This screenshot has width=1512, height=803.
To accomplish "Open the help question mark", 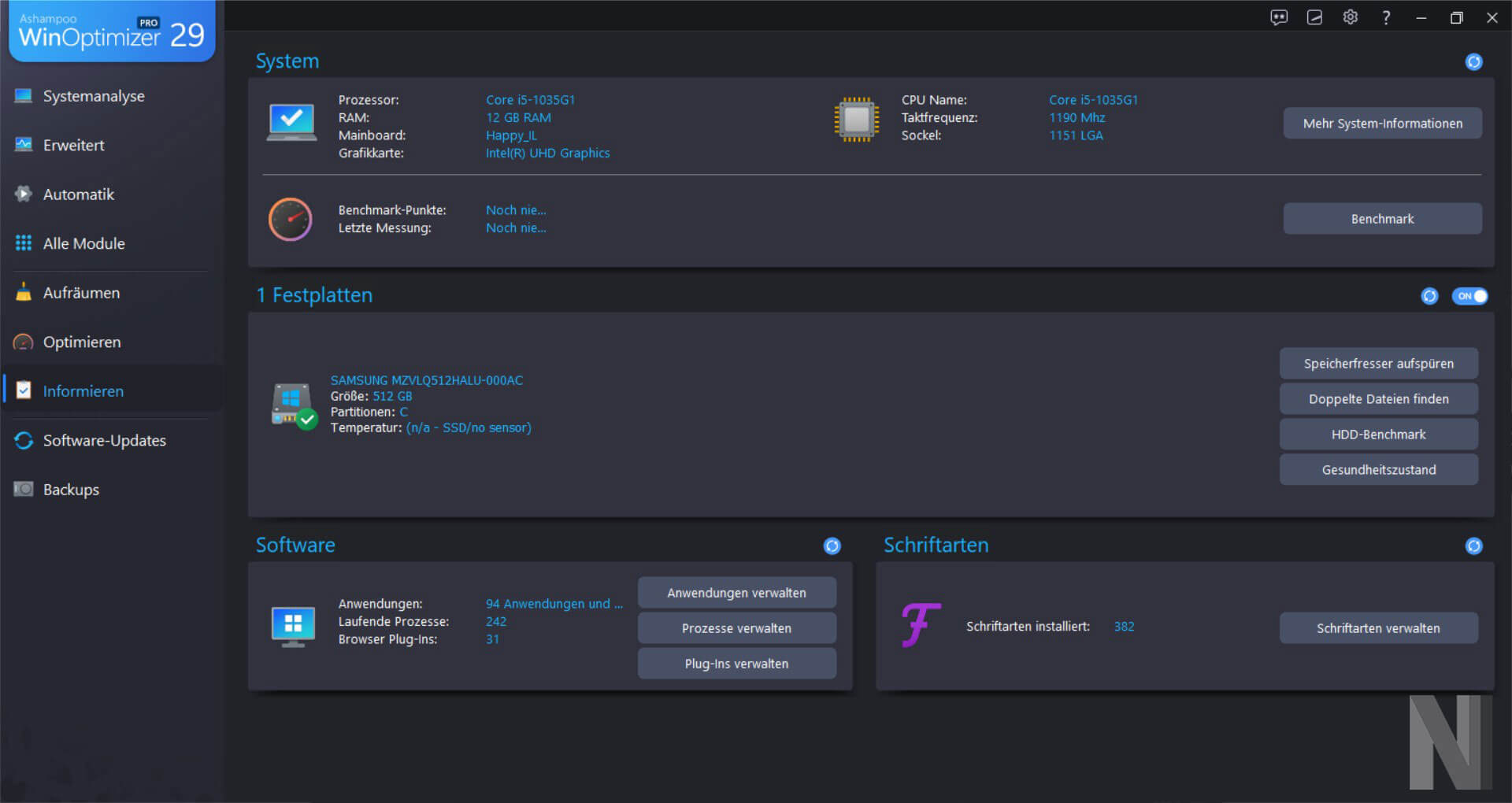I will click(1386, 17).
